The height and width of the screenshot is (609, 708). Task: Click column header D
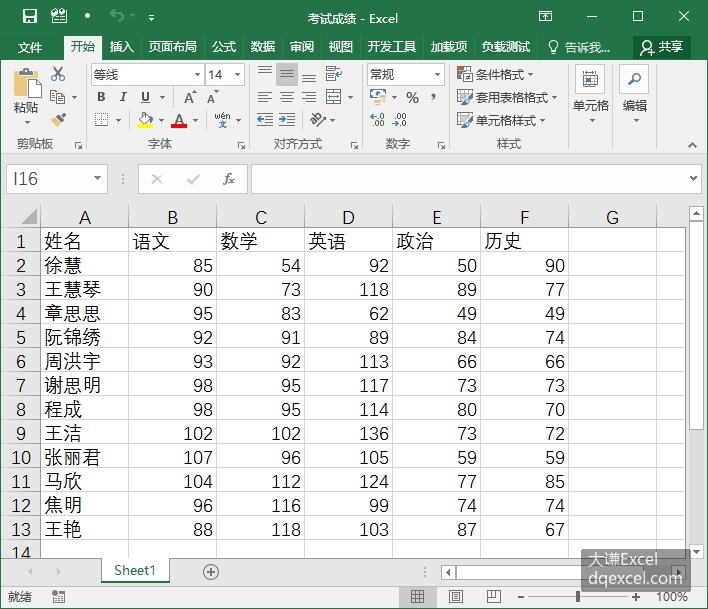coord(349,218)
